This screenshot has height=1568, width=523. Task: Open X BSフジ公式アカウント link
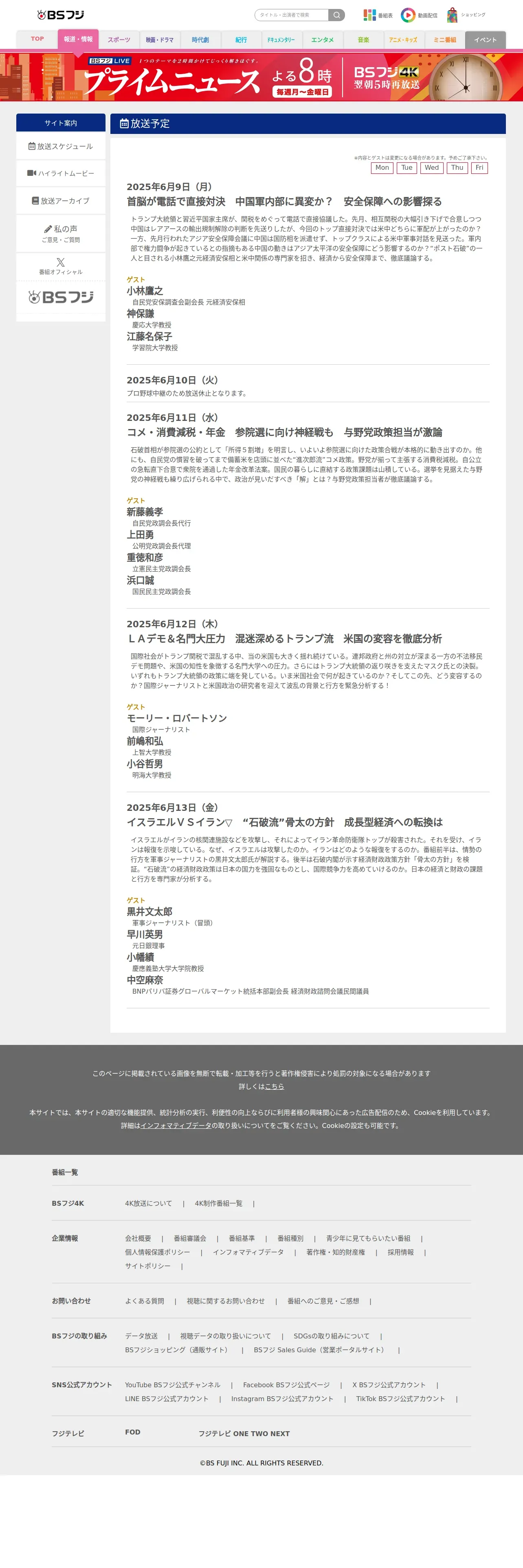click(389, 1385)
